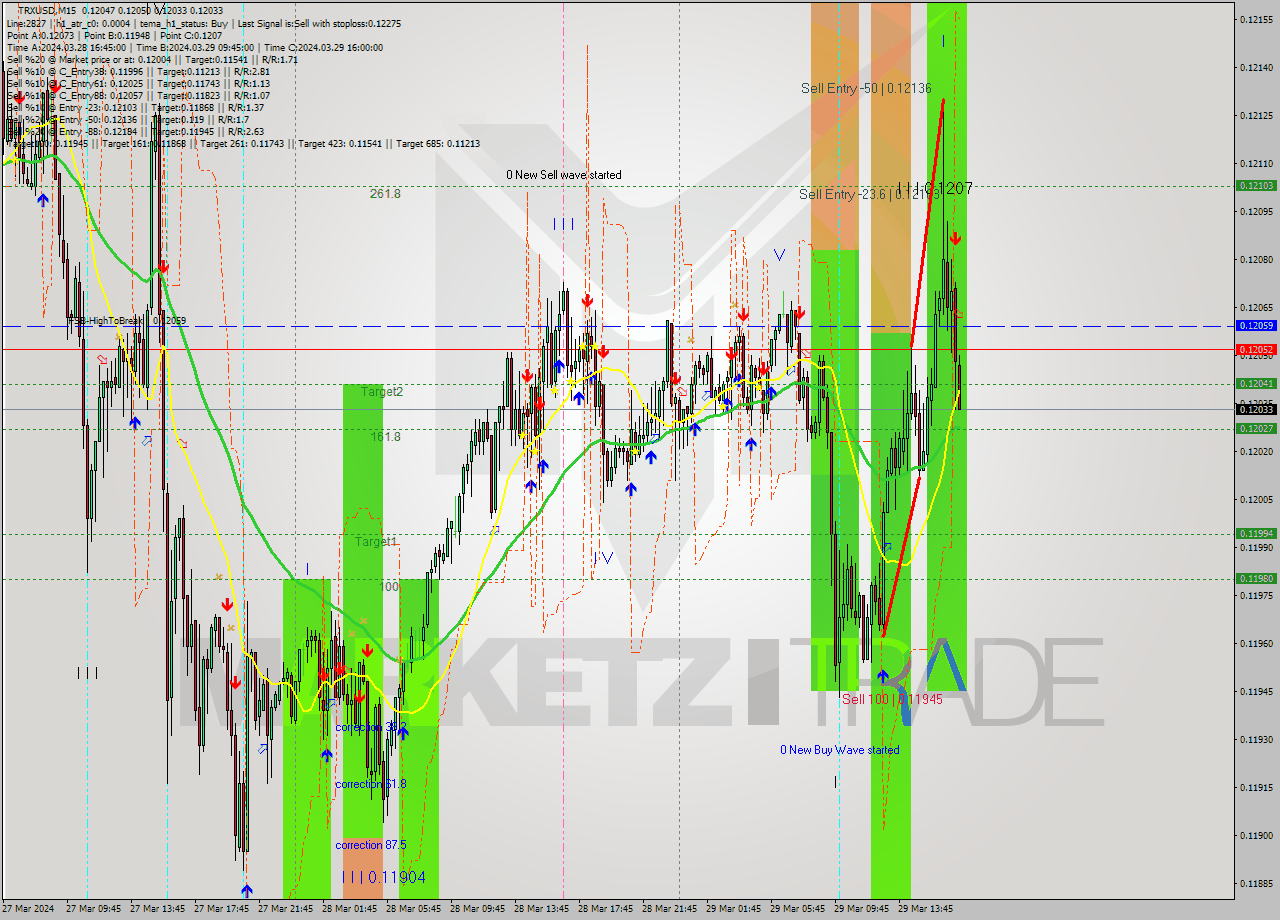Click the 0.12140 price axis value
The height and width of the screenshot is (920, 1280).
1256,68
